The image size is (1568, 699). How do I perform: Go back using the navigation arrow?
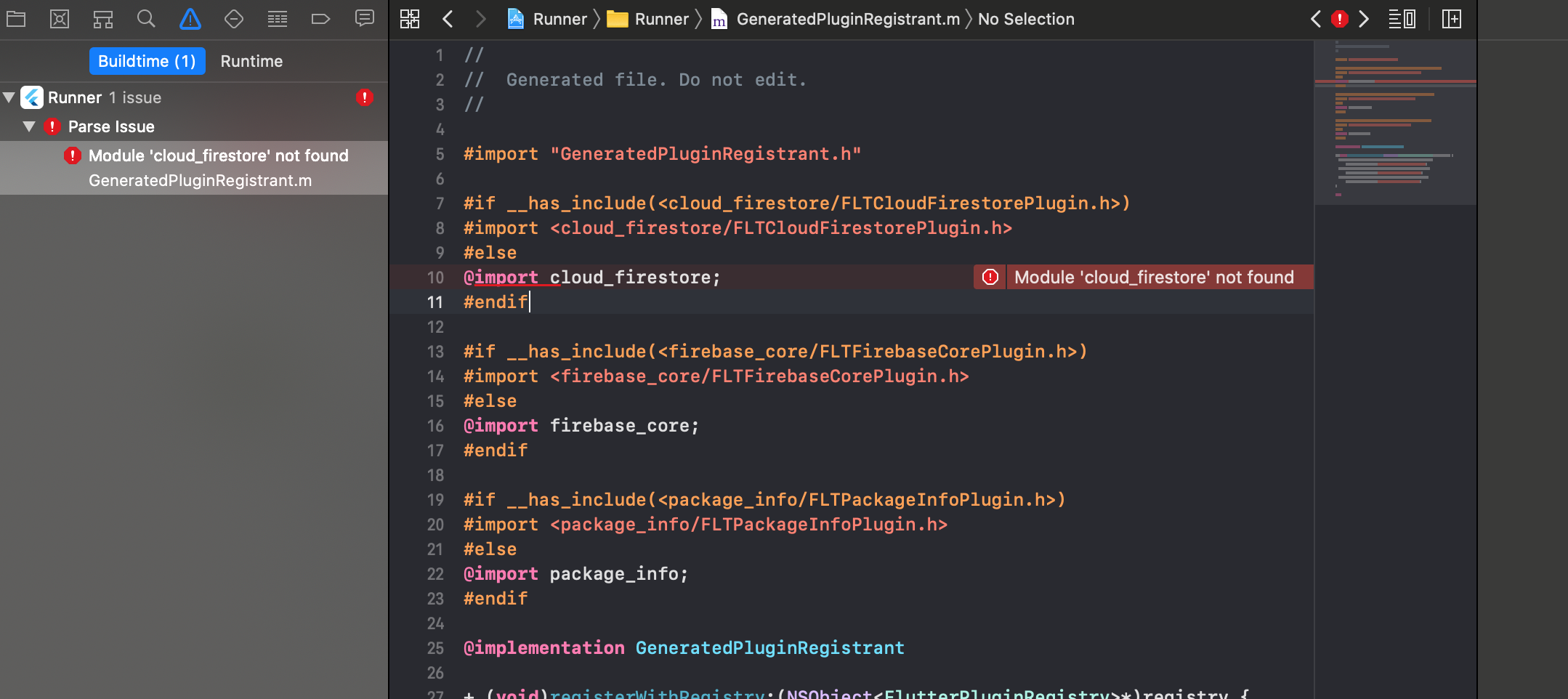pyautogui.click(x=448, y=19)
